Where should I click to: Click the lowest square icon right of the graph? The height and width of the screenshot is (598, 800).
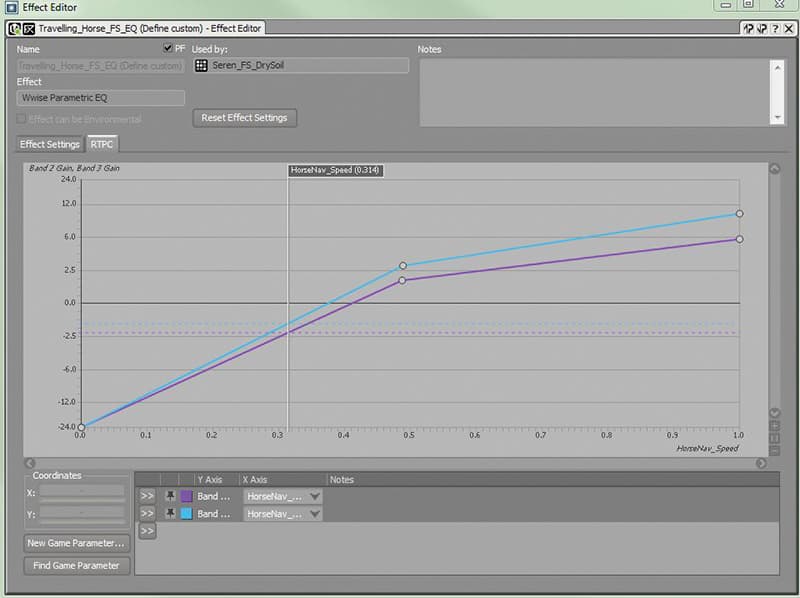[774, 451]
